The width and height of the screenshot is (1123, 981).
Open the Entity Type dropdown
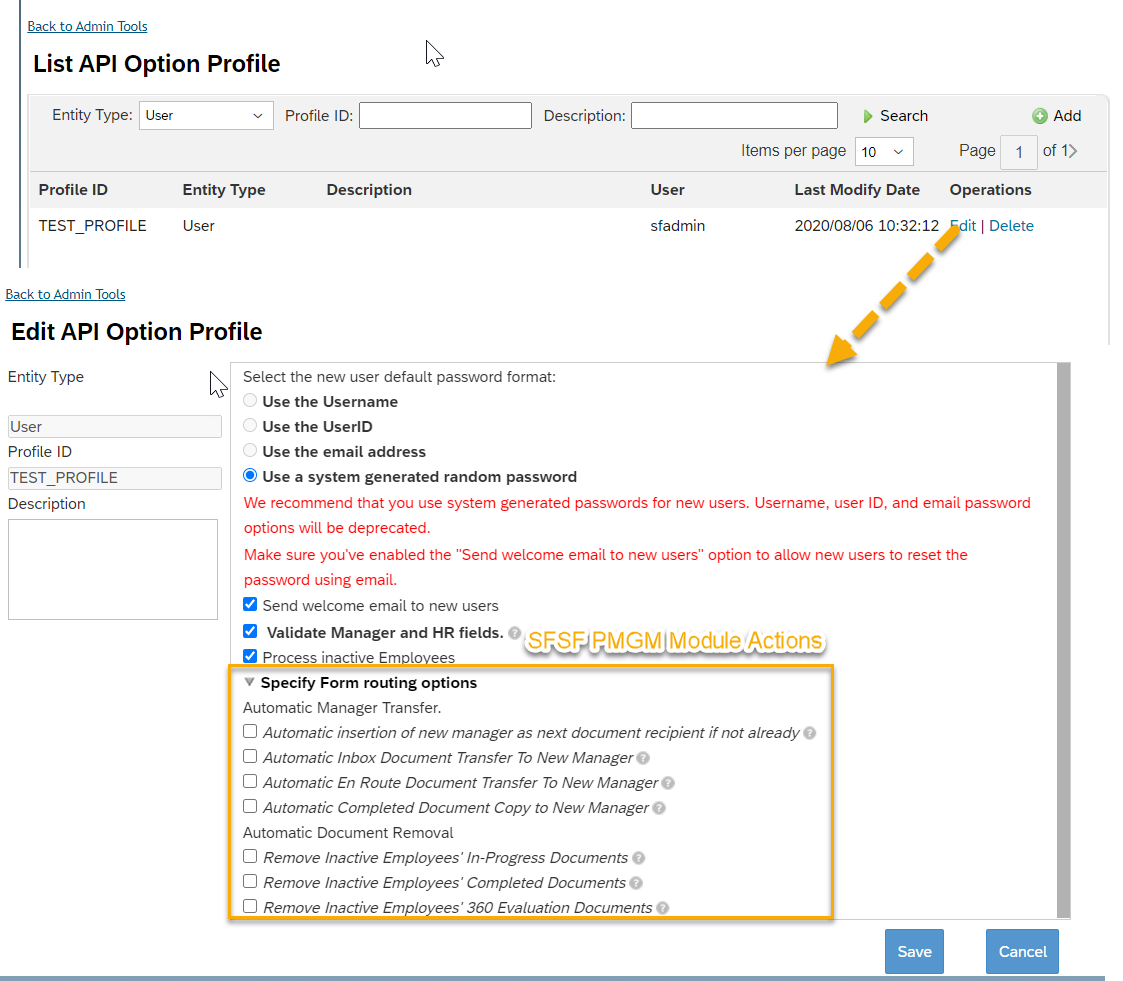point(205,116)
